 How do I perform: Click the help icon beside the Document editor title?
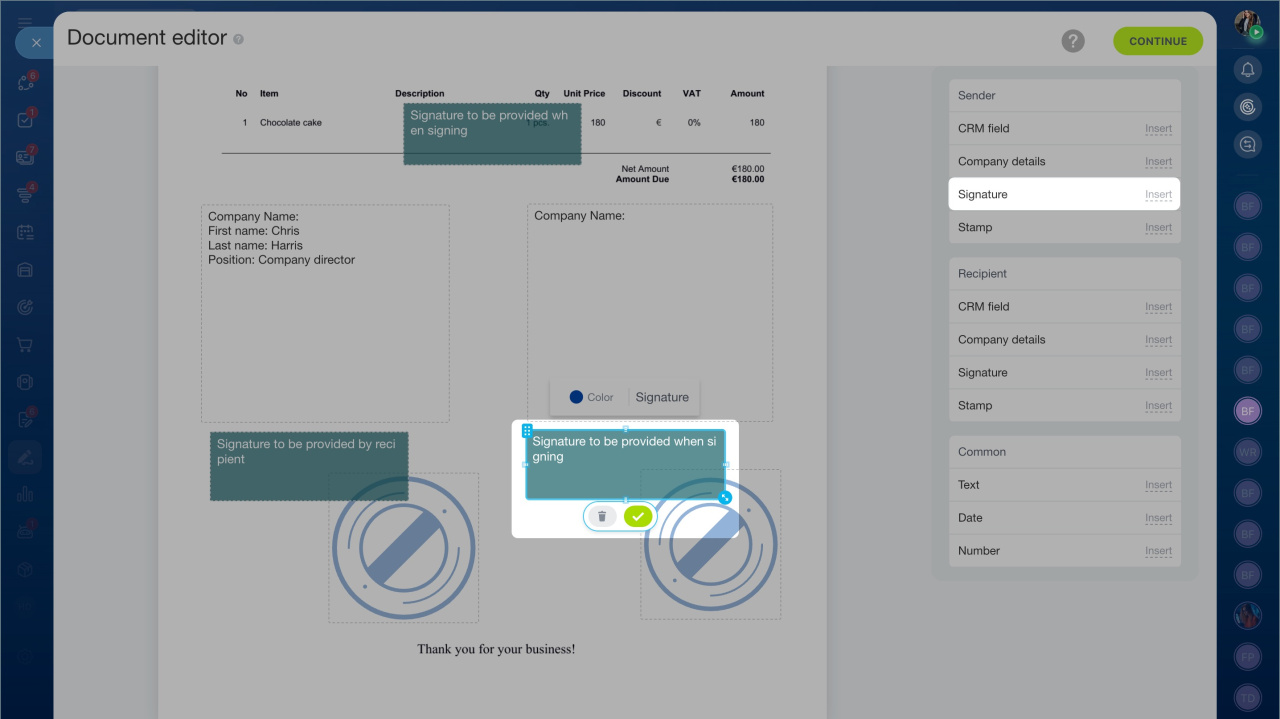(238, 40)
